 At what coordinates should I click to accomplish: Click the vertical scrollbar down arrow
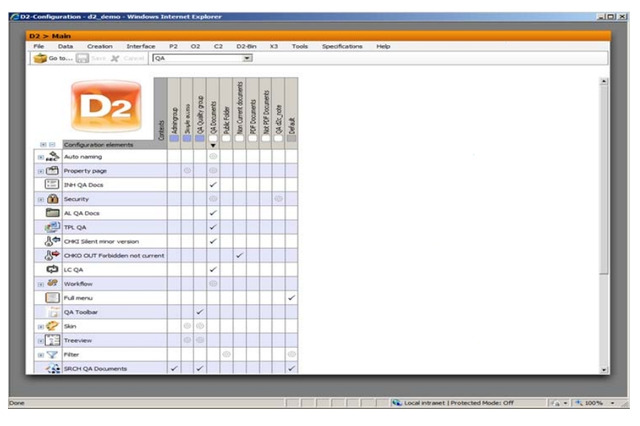[x=604, y=370]
